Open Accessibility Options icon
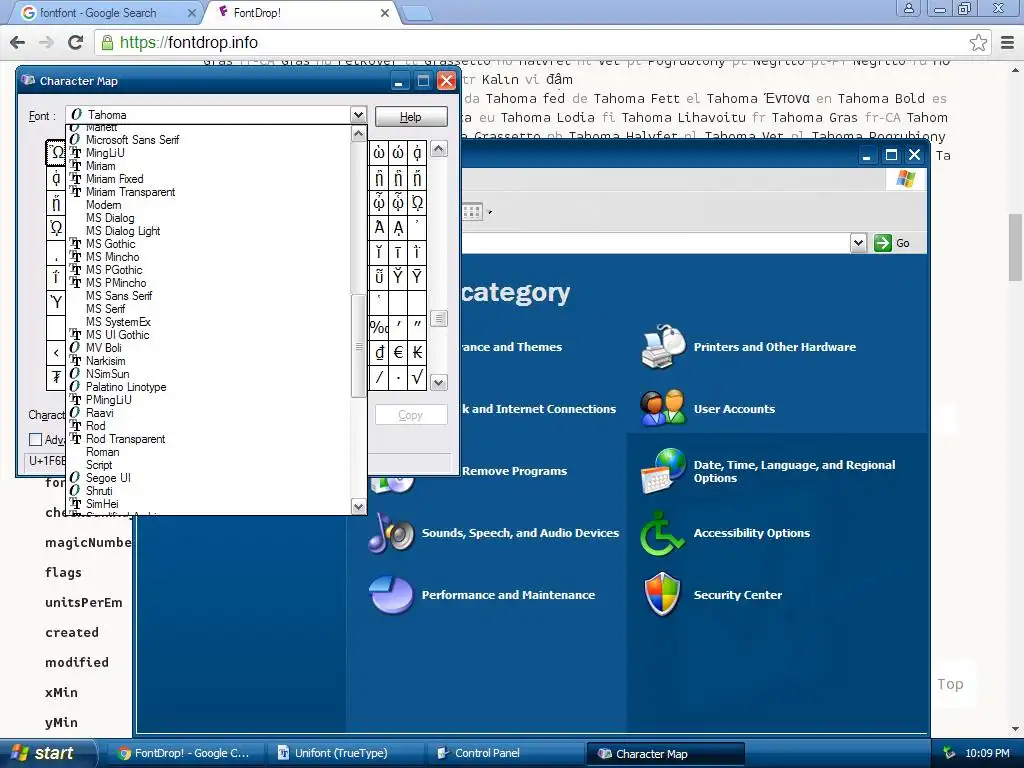This screenshot has width=1024, height=768. point(662,533)
